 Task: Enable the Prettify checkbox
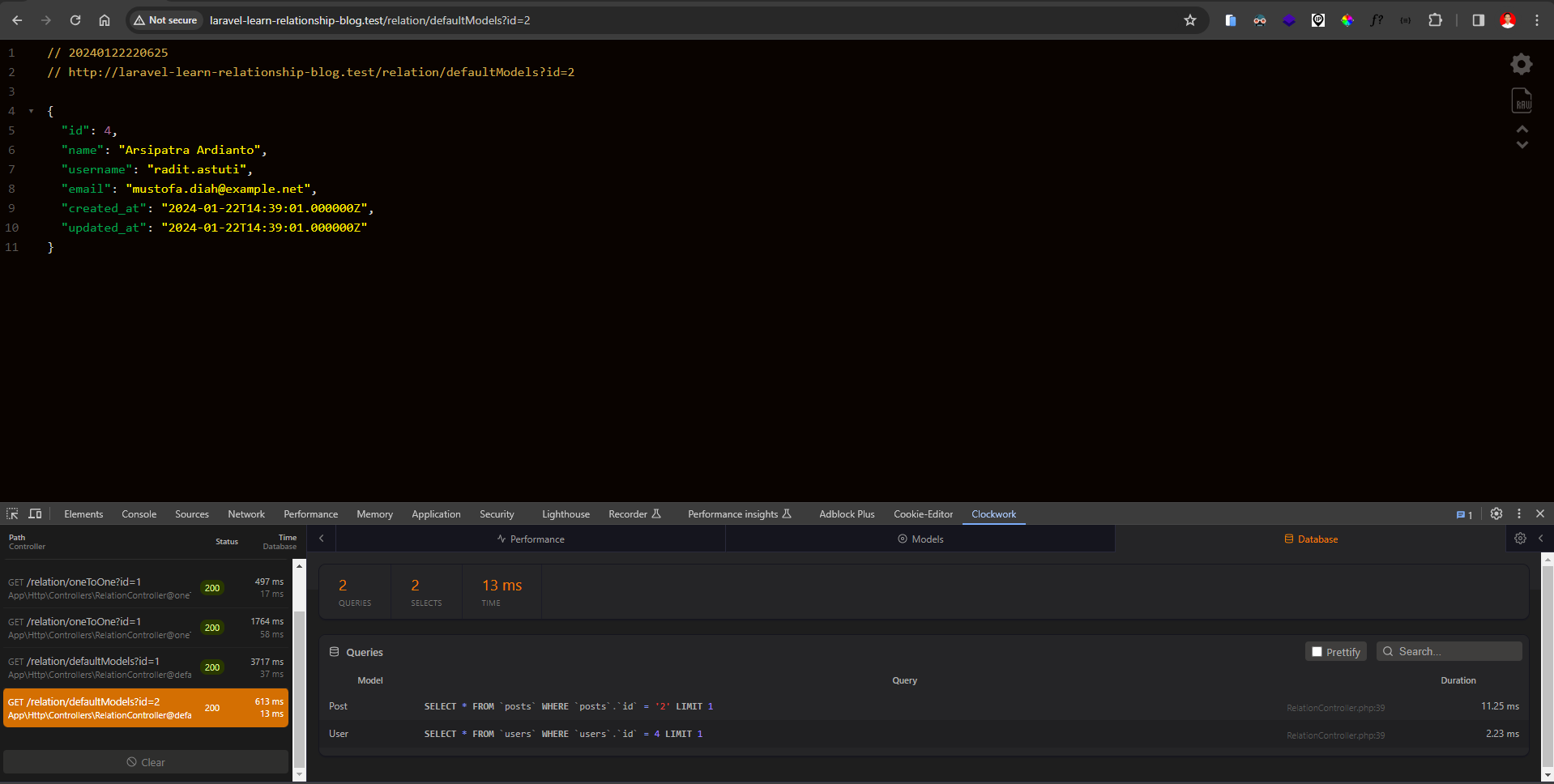[x=1317, y=651]
